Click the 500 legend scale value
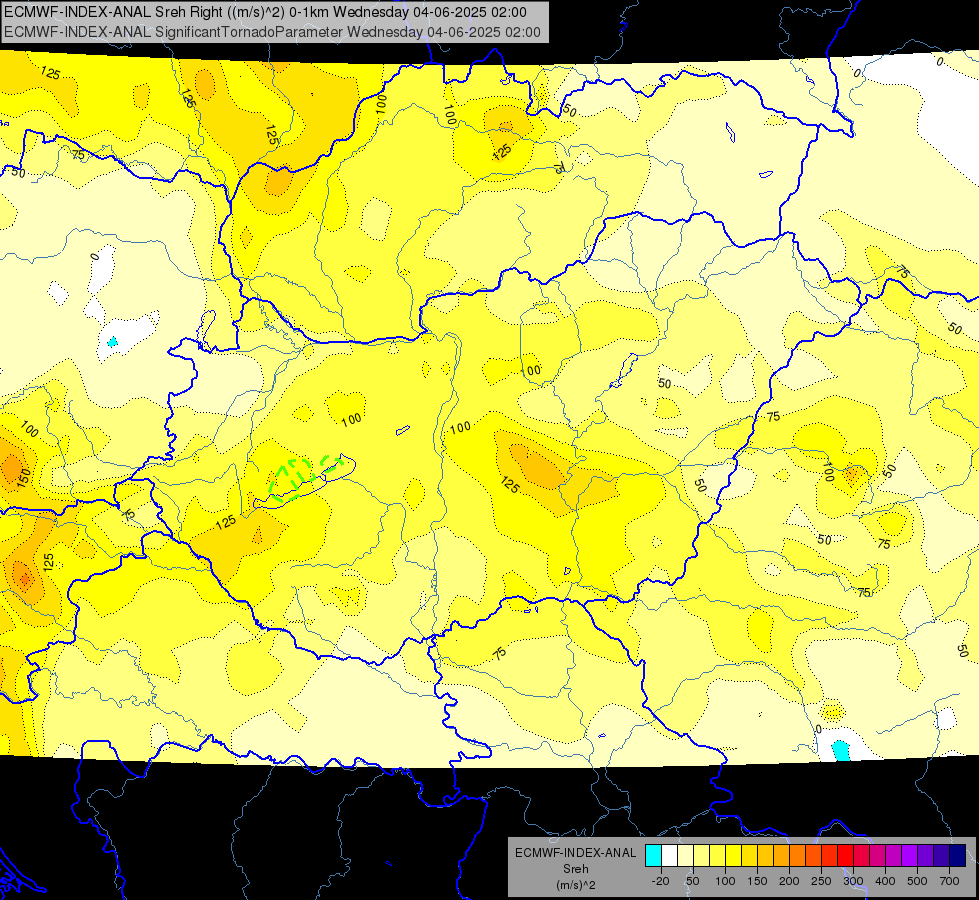 coord(917,881)
